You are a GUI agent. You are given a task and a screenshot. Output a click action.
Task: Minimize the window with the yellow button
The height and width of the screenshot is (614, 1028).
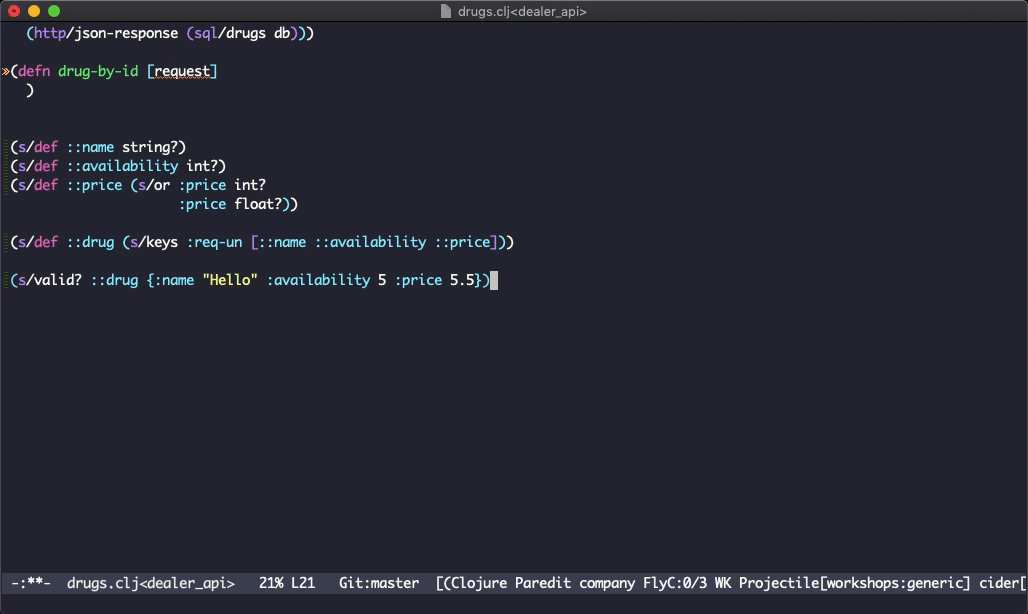click(34, 11)
